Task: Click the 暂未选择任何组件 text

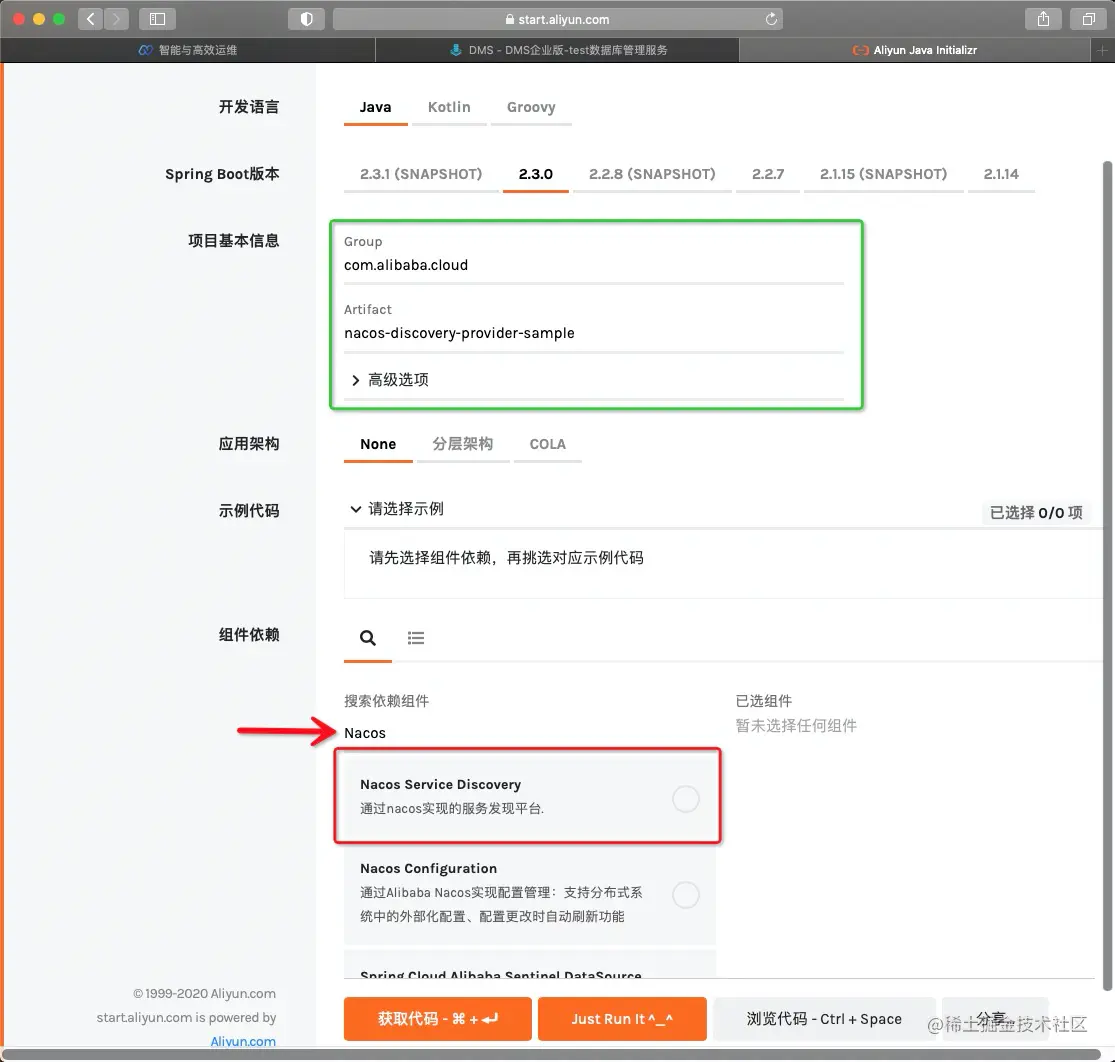Action: click(796, 726)
